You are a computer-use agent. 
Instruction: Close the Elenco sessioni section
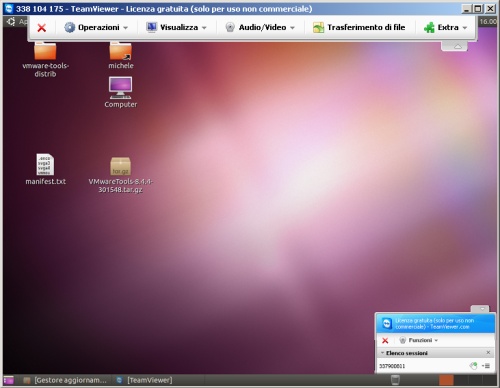[488, 353]
